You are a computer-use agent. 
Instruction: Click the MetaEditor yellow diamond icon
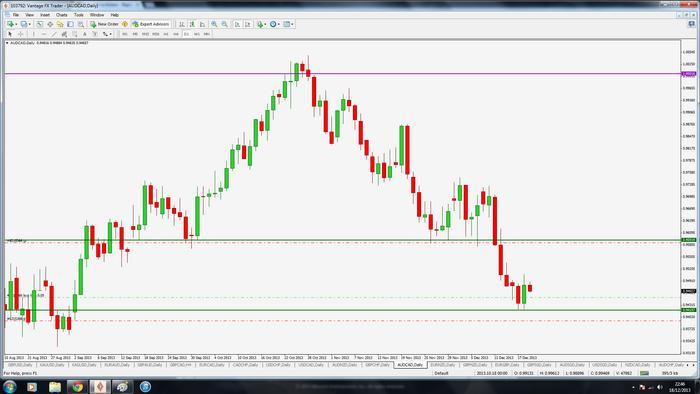[x=125, y=24]
